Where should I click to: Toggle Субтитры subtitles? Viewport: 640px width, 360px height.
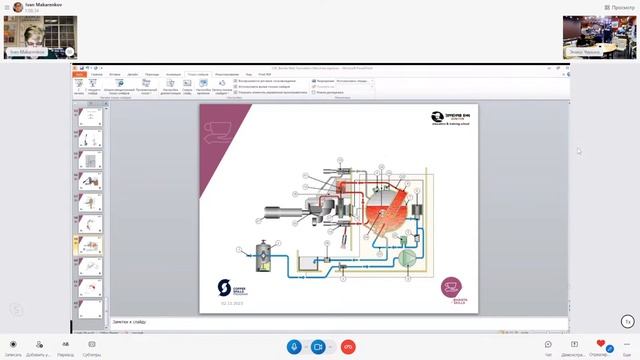[92, 348]
